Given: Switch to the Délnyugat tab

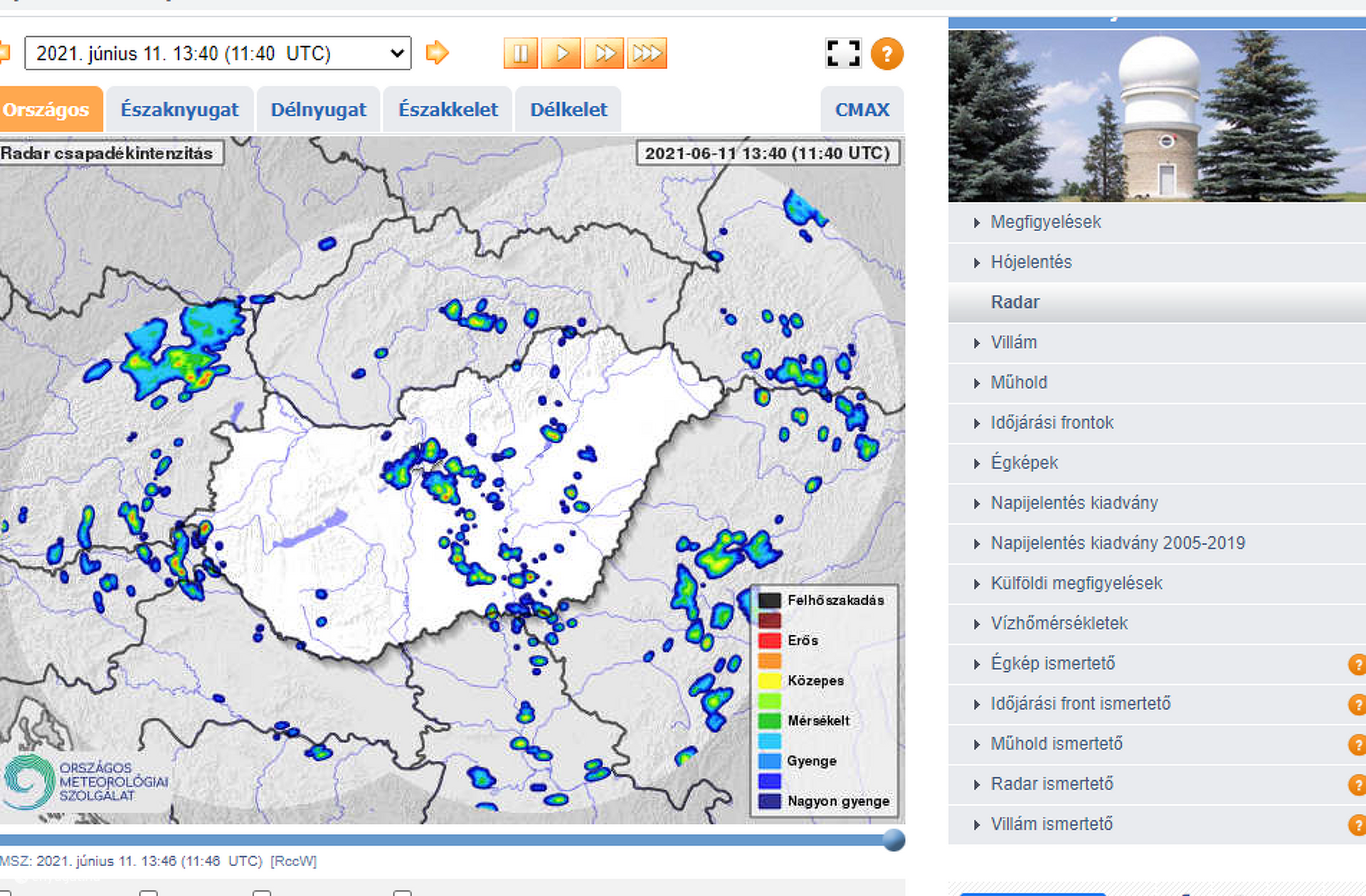Looking at the screenshot, I should 318,110.
